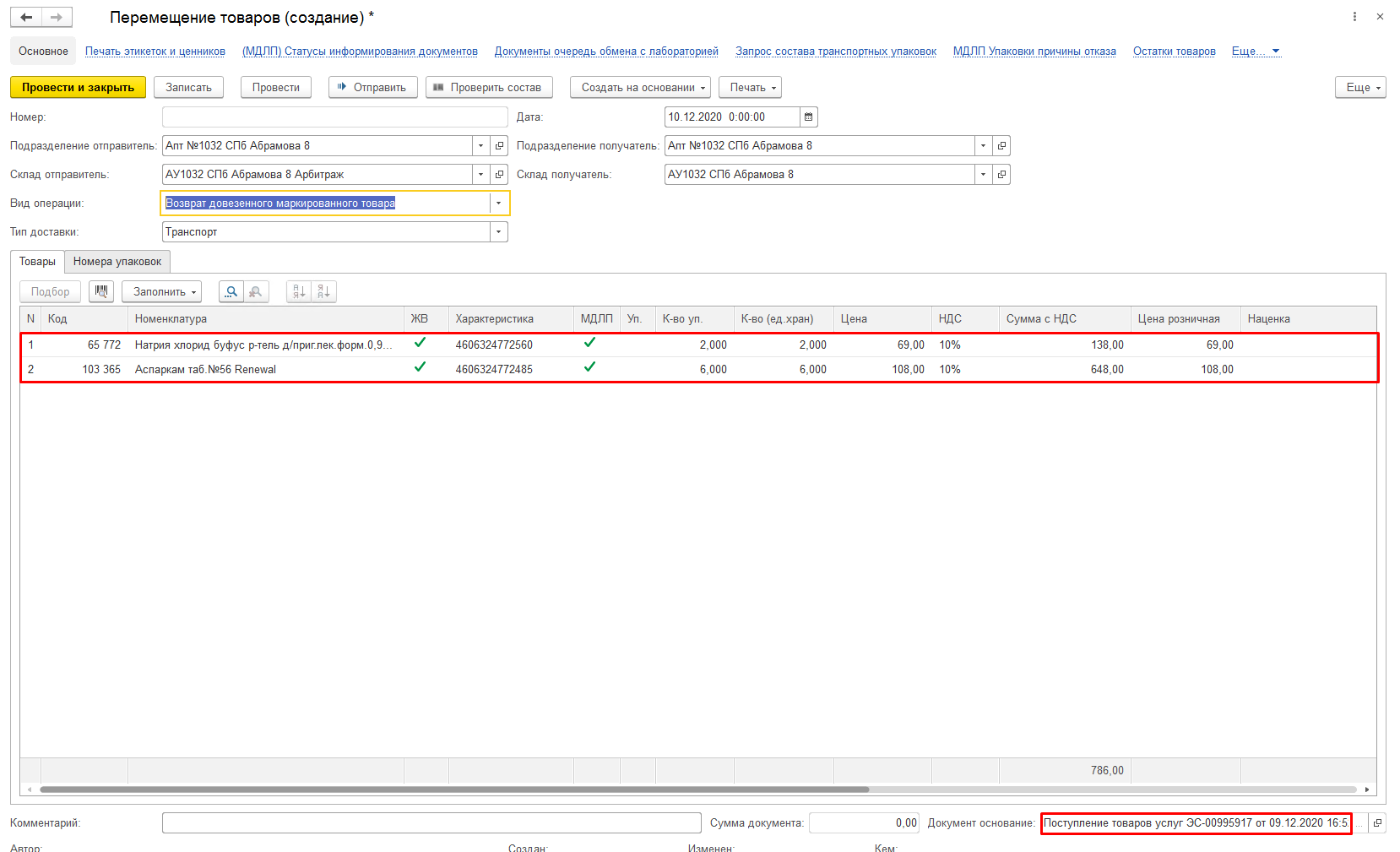Viewport: 1400px width, 852px height.
Task: Open the Создать на основании dropdown
Action: point(640,88)
